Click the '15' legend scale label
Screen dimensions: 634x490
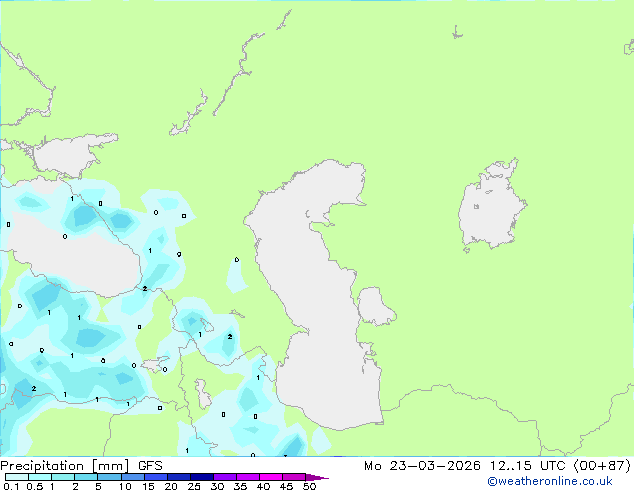coord(148,486)
